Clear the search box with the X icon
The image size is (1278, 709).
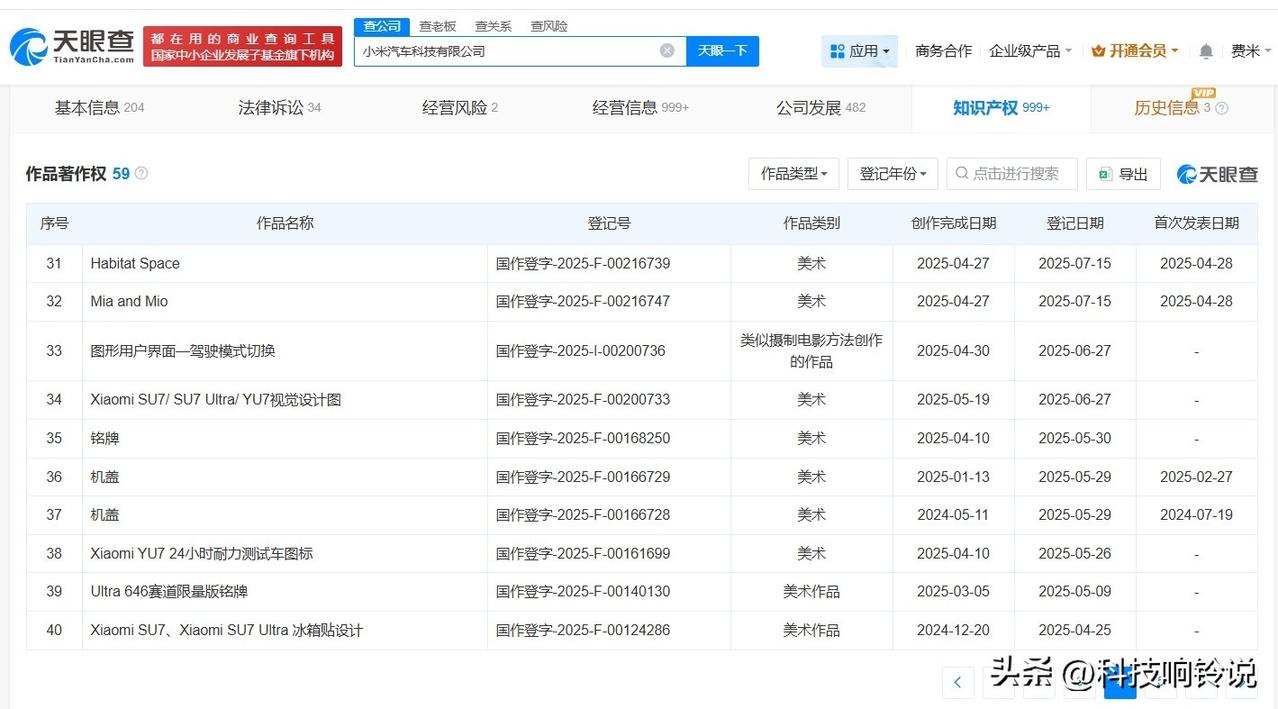tap(667, 51)
